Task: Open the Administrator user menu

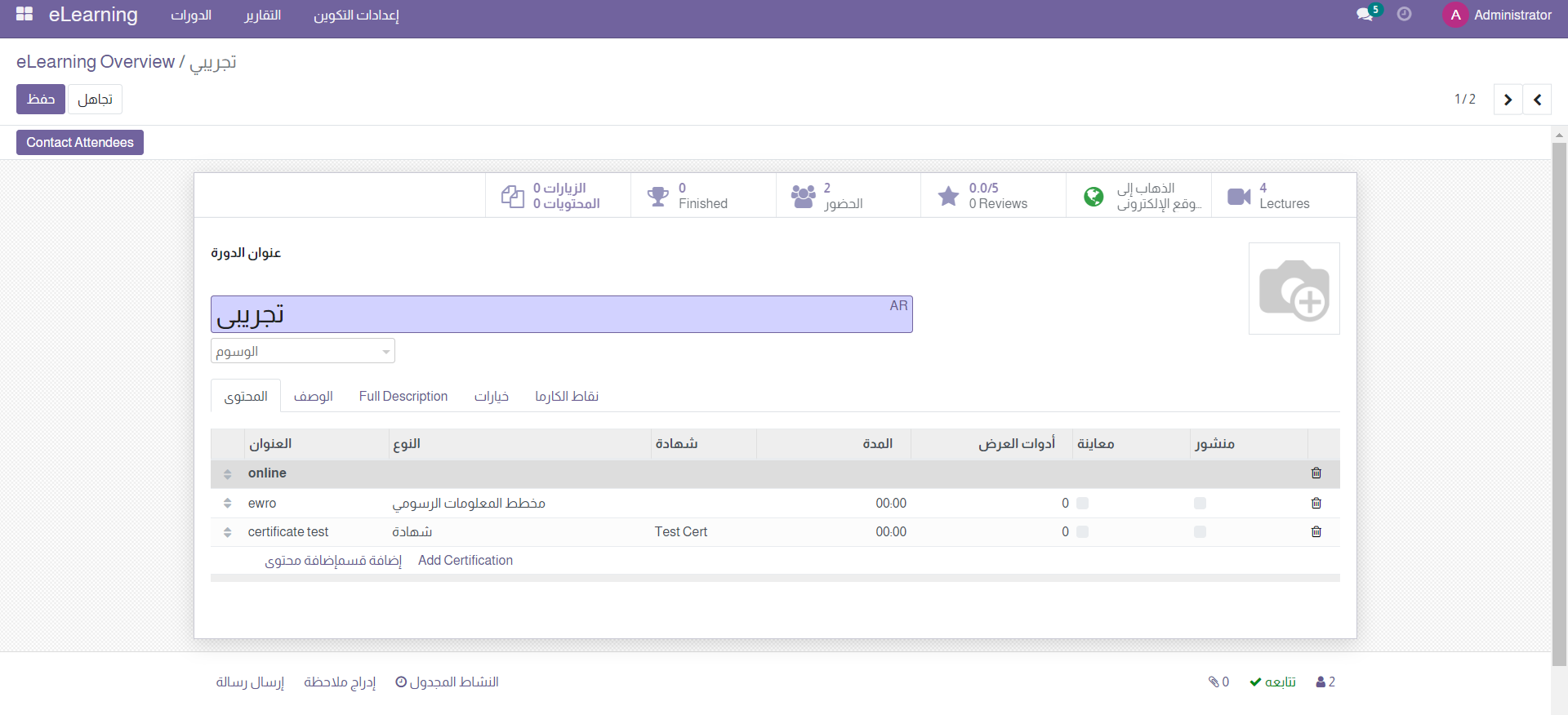Action: click(1497, 15)
